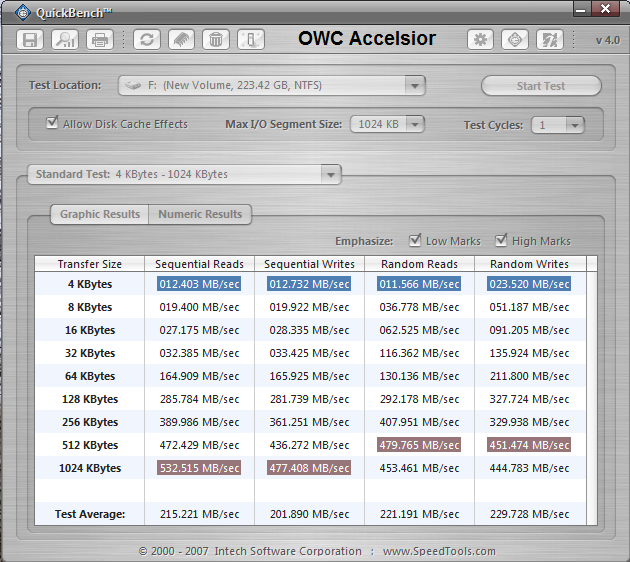The height and width of the screenshot is (562, 630).
Task: Click the refresh arrows toolbar icon
Action: (x=148, y=40)
